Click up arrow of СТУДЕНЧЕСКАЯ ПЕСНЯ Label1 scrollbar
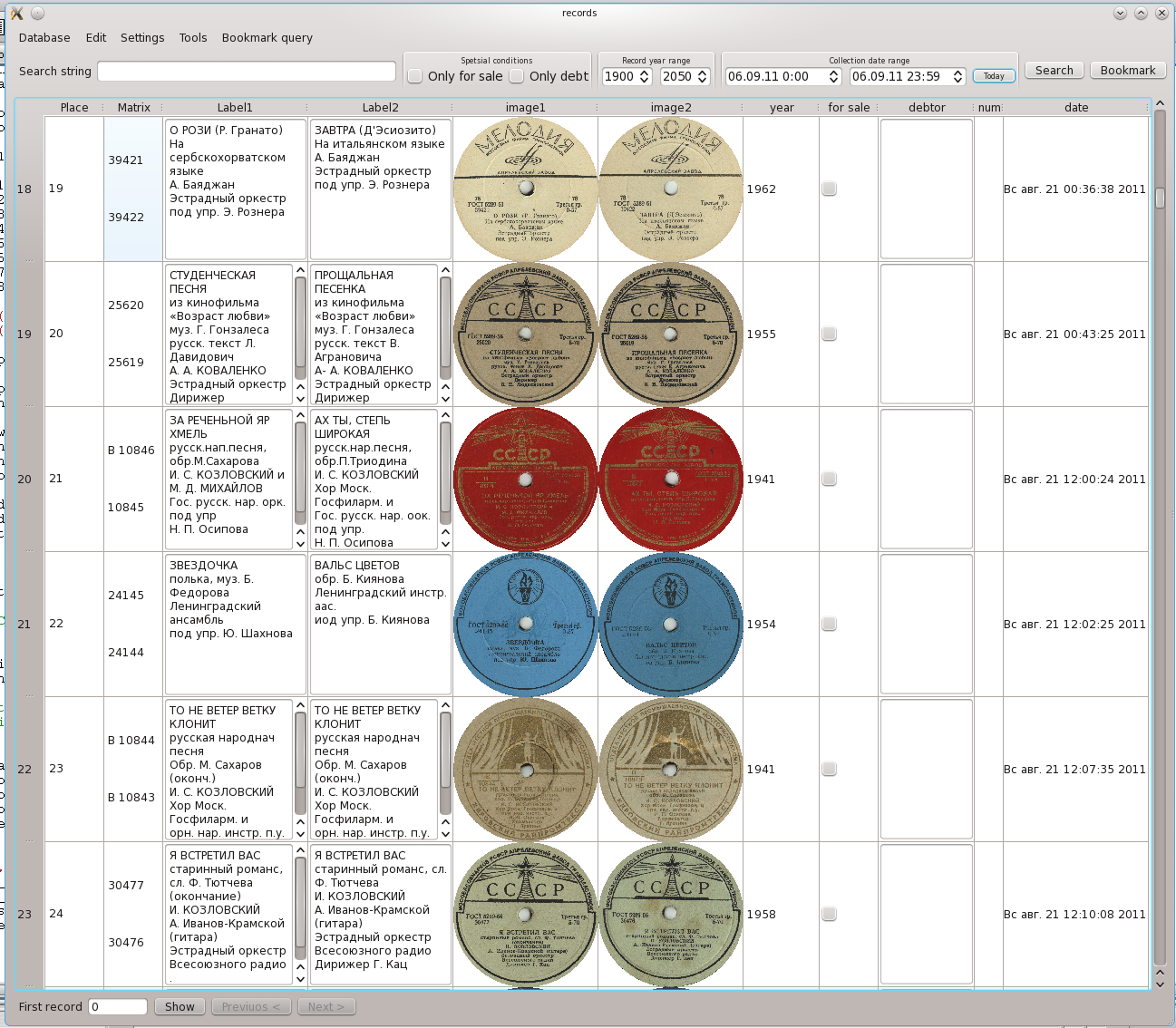The width and height of the screenshot is (1176, 1028). [300, 270]
